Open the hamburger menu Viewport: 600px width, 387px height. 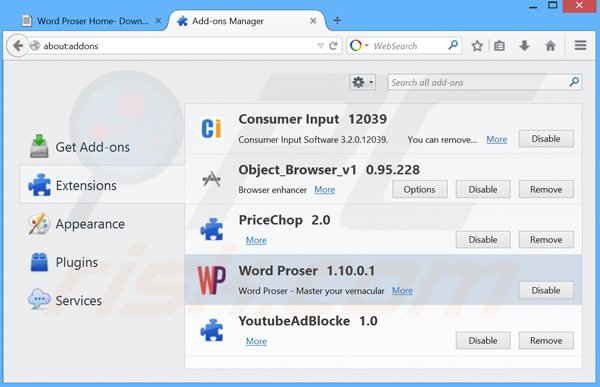point(580,46)
